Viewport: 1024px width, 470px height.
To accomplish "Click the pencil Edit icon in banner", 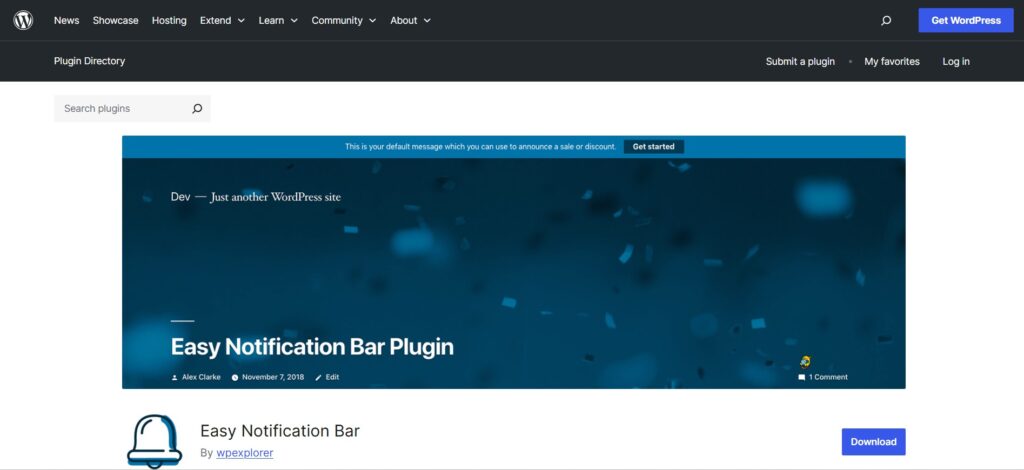I will click(x=319, y=377).
